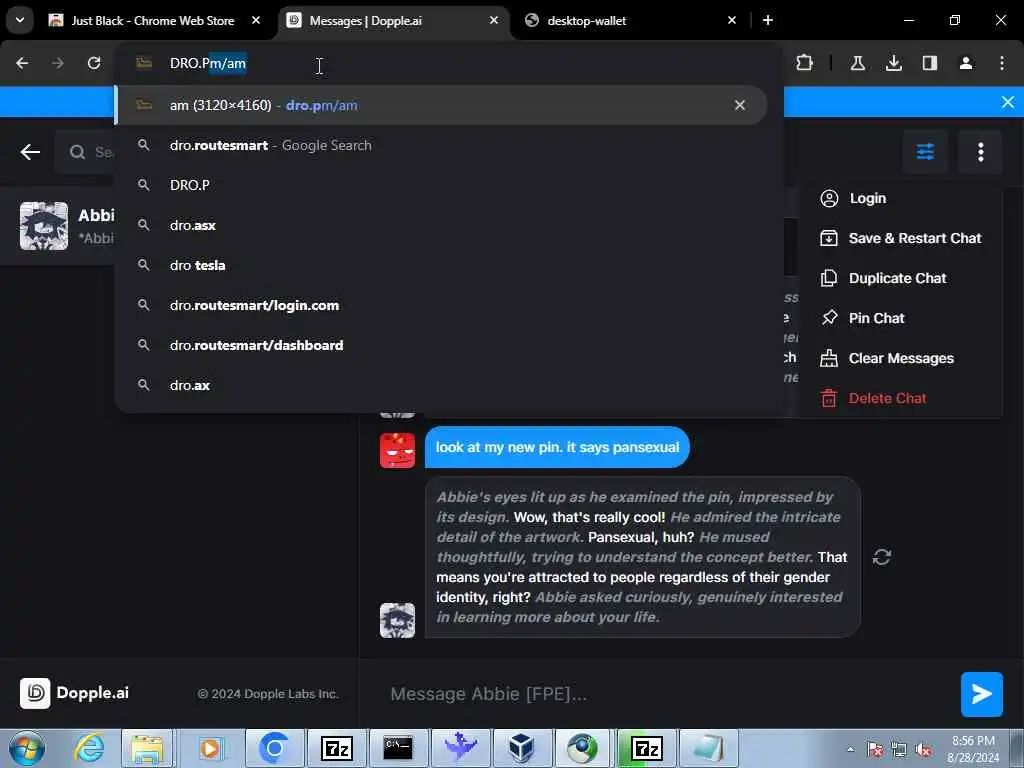Screen dimensions: 1024x768
Task: Select Save & Restart Chat
Action: (901, 238)
